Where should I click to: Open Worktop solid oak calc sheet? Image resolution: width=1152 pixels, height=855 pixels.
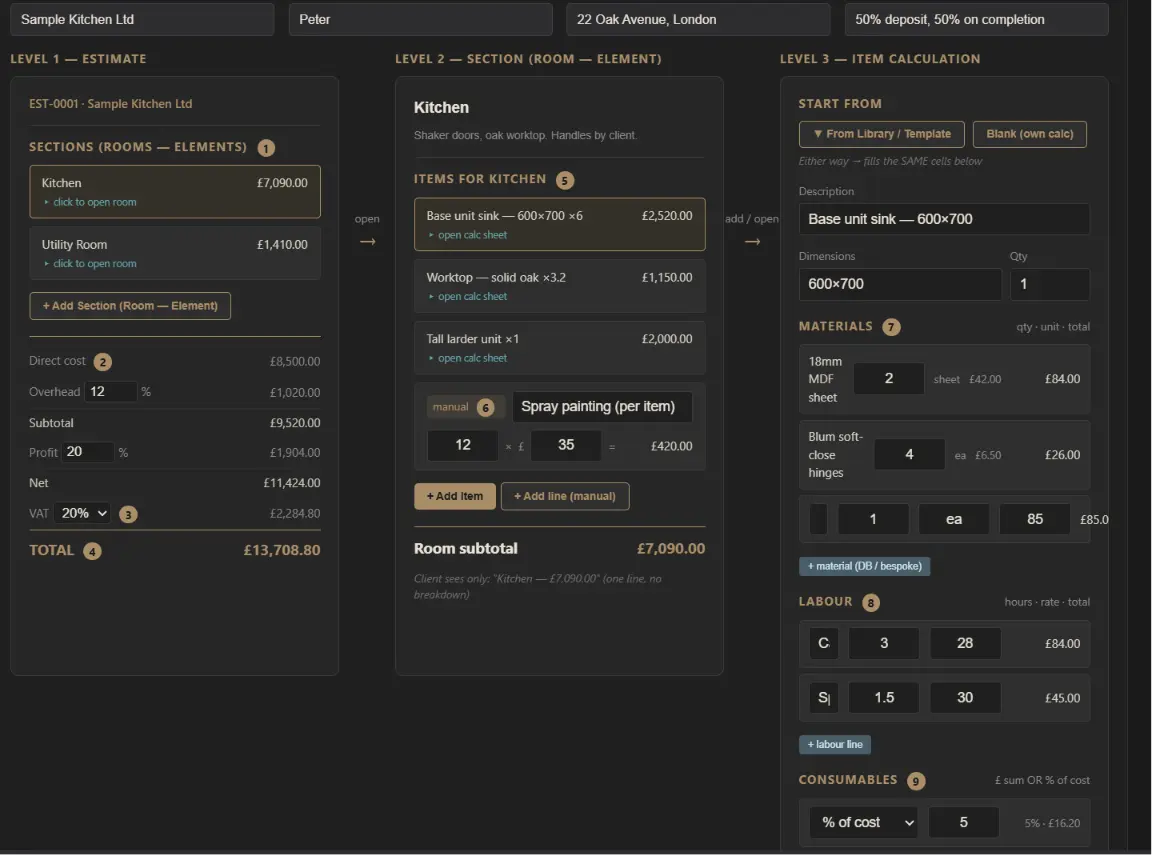pyautogui.click(x=559, y=286)
